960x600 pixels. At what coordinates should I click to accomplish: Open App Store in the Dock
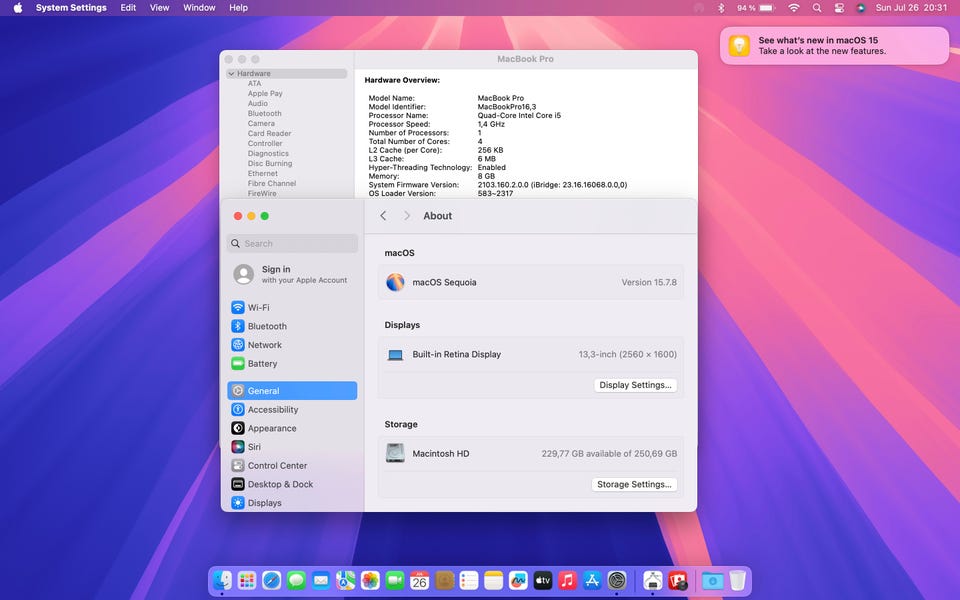[x=592, y=580]
